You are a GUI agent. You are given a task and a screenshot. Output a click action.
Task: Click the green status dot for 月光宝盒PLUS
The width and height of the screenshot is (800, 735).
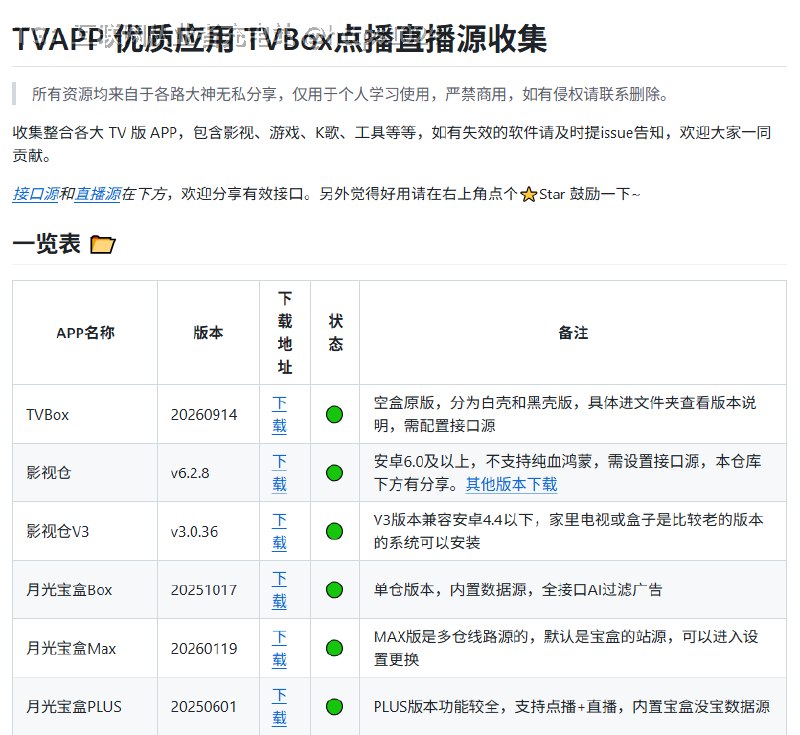click(334, 707)
